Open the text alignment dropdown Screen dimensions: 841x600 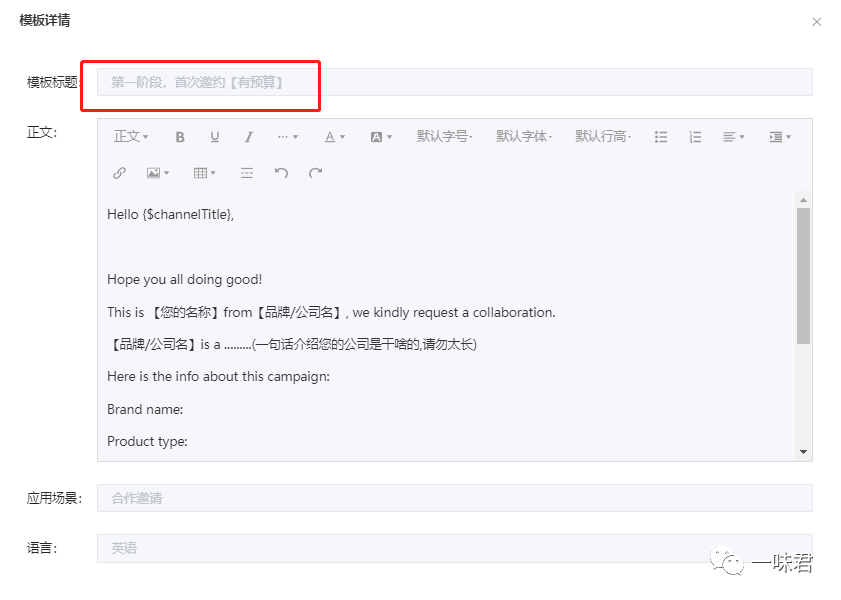pos(733,137)
